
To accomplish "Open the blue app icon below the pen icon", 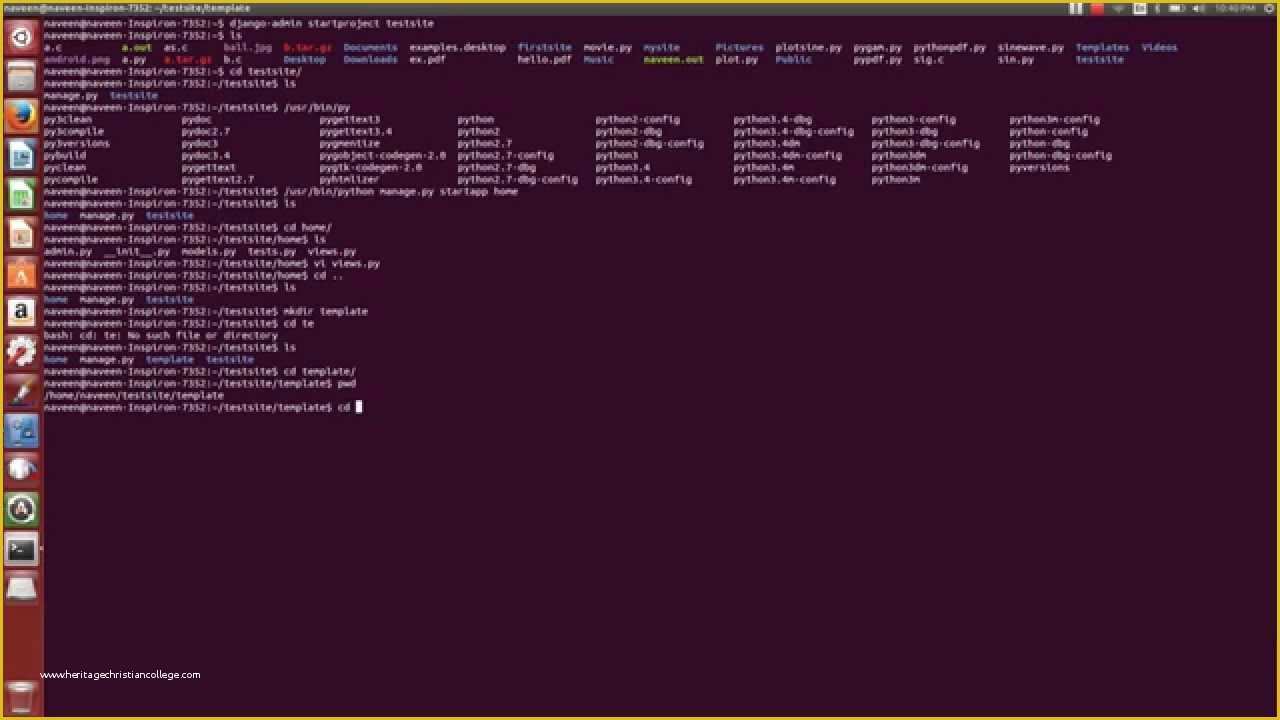I will pos(21,430).
